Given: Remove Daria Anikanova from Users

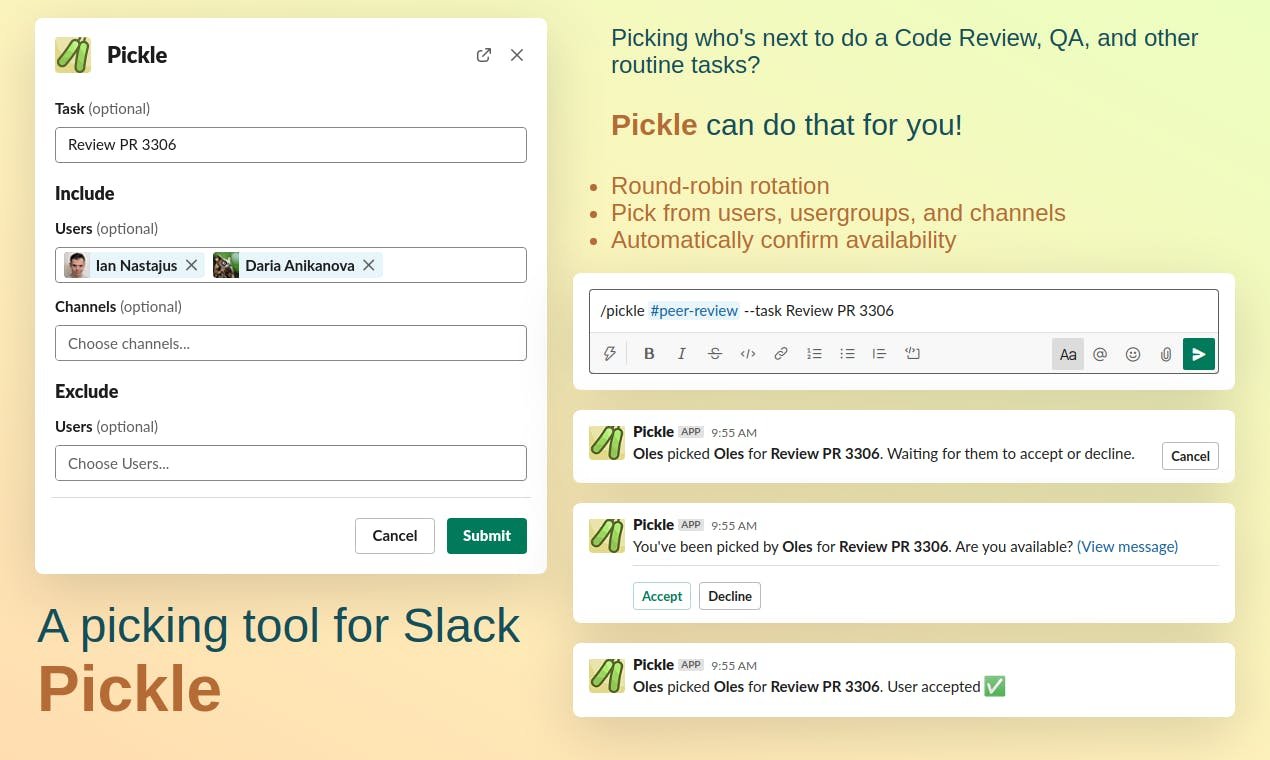Looking at the screenshot, I should [x=368, y=265].
